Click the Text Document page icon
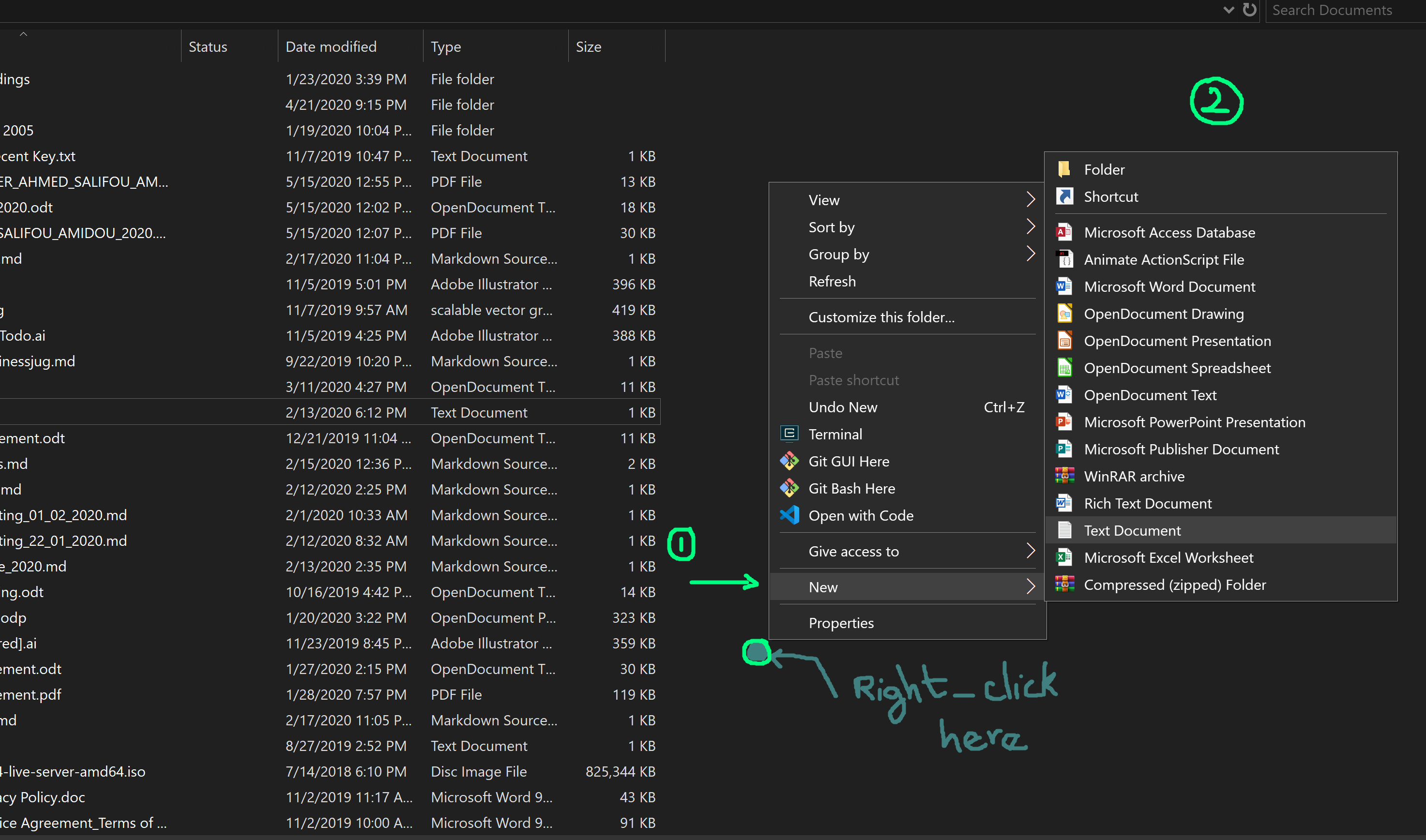 (1064, 530)
